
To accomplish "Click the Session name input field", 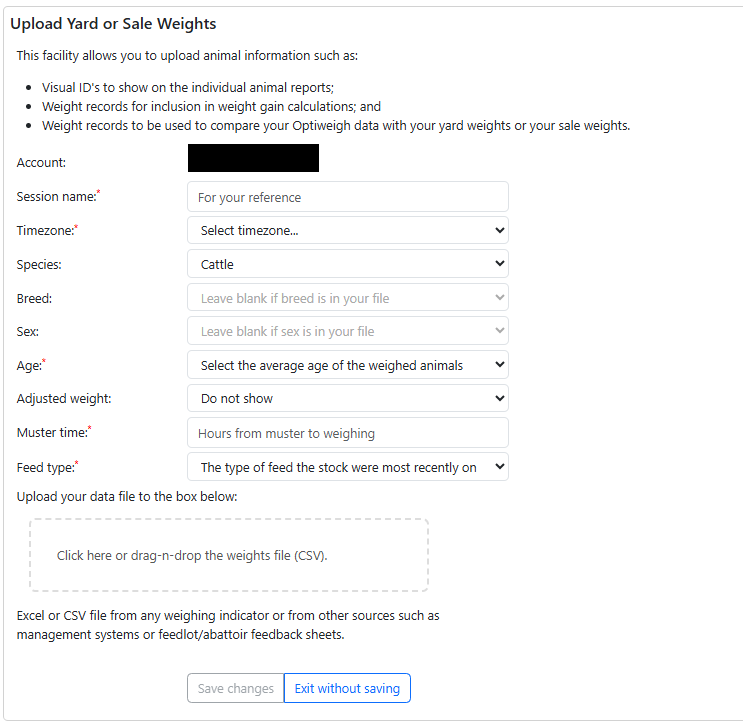I will tap(347, 197).
